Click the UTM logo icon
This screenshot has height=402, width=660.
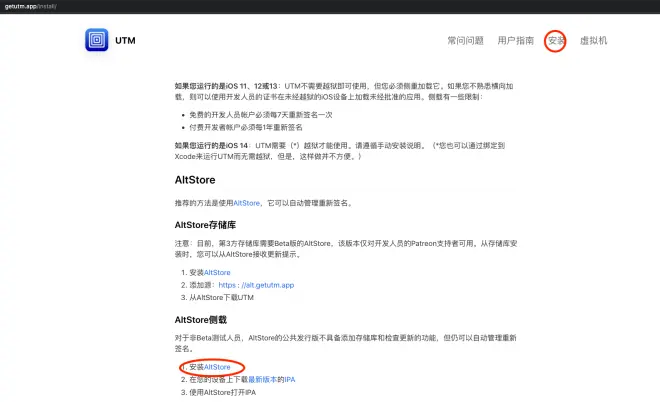coord(96,40)
